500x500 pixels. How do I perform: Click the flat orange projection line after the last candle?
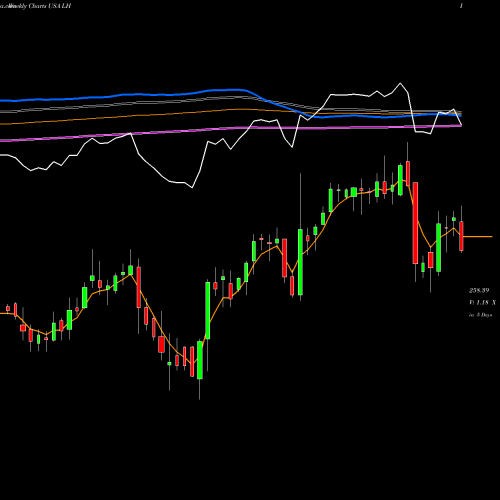tap(477, 237)
